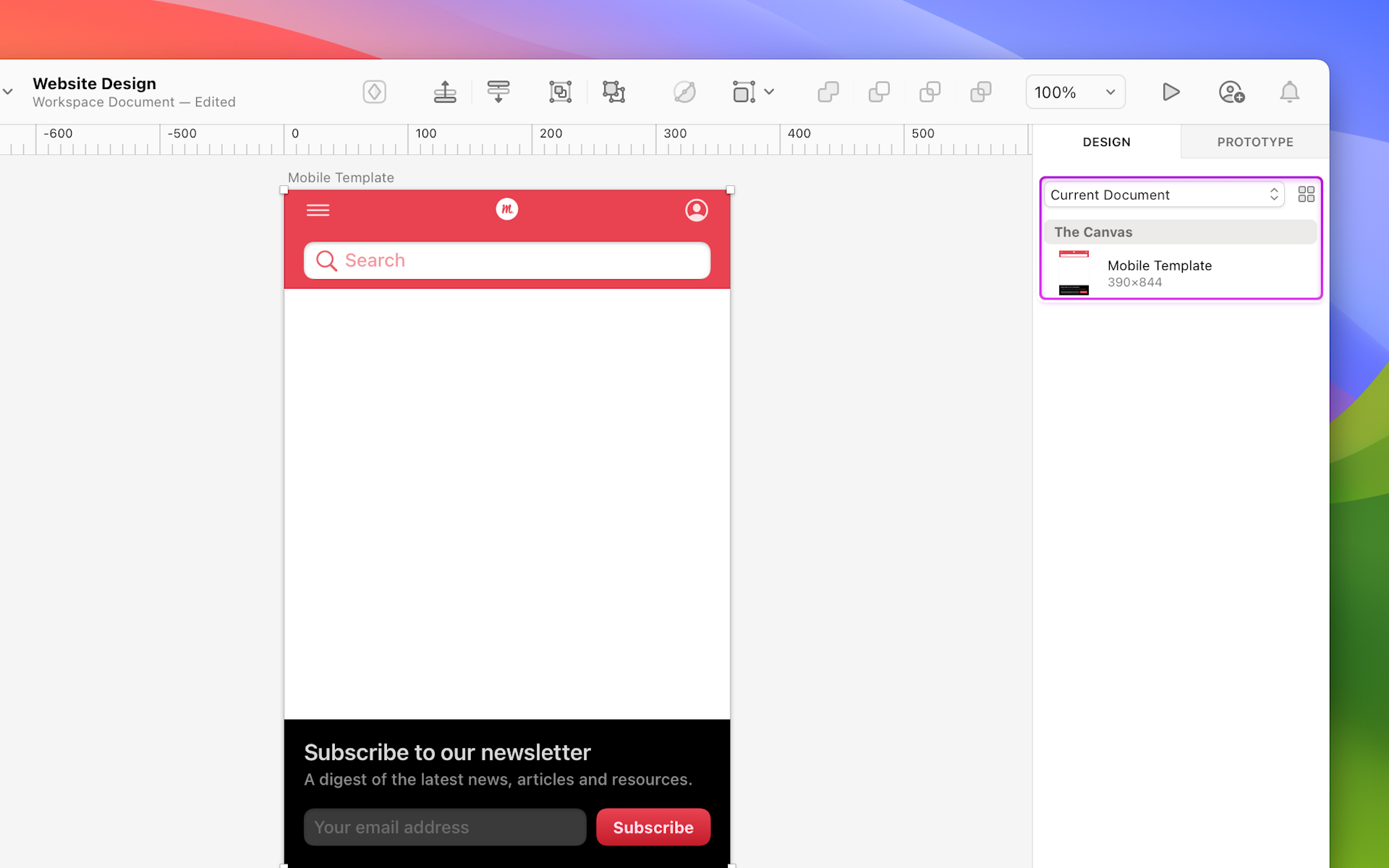Click the magnifier icon in Search field
Screen dimensions: 1389x868
(326, 260)
